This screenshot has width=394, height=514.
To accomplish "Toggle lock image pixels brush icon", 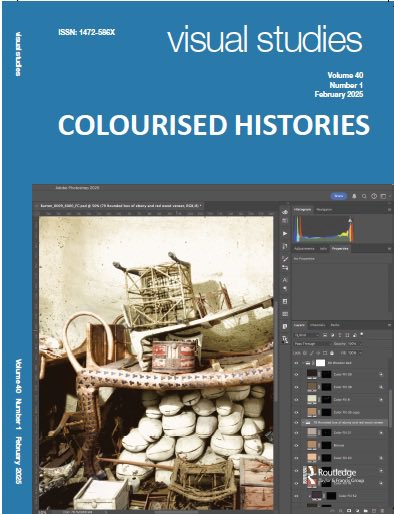I will point(311,353).
